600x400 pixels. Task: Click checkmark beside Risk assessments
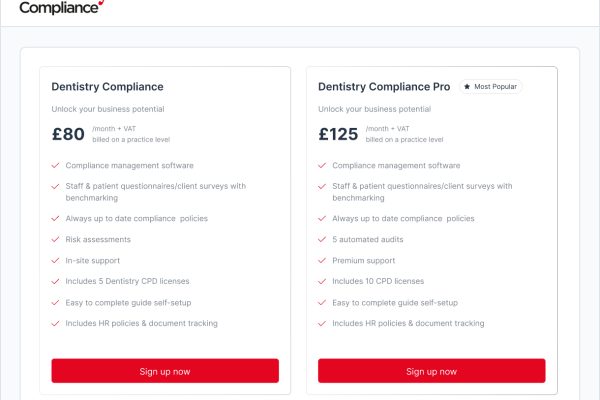[x=55, y=239]
